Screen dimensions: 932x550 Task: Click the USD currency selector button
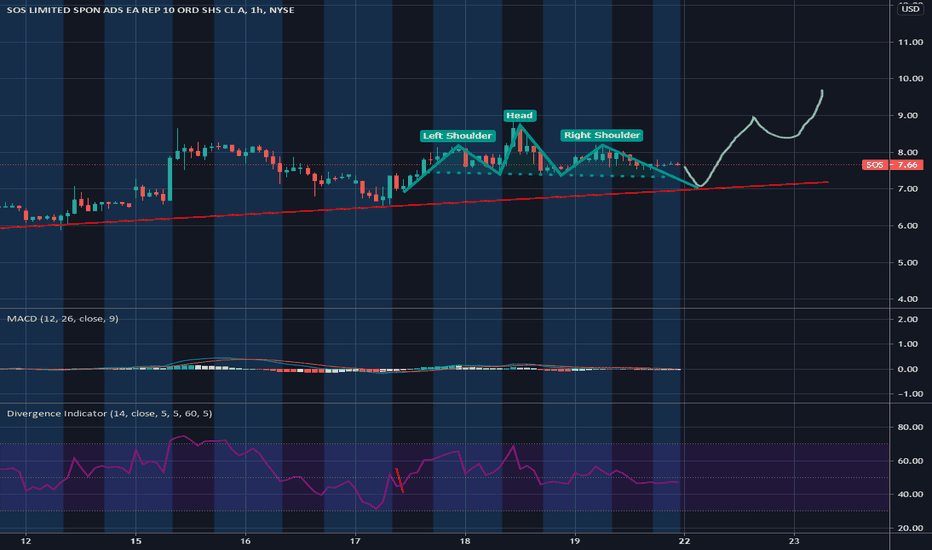coord(910,9)
